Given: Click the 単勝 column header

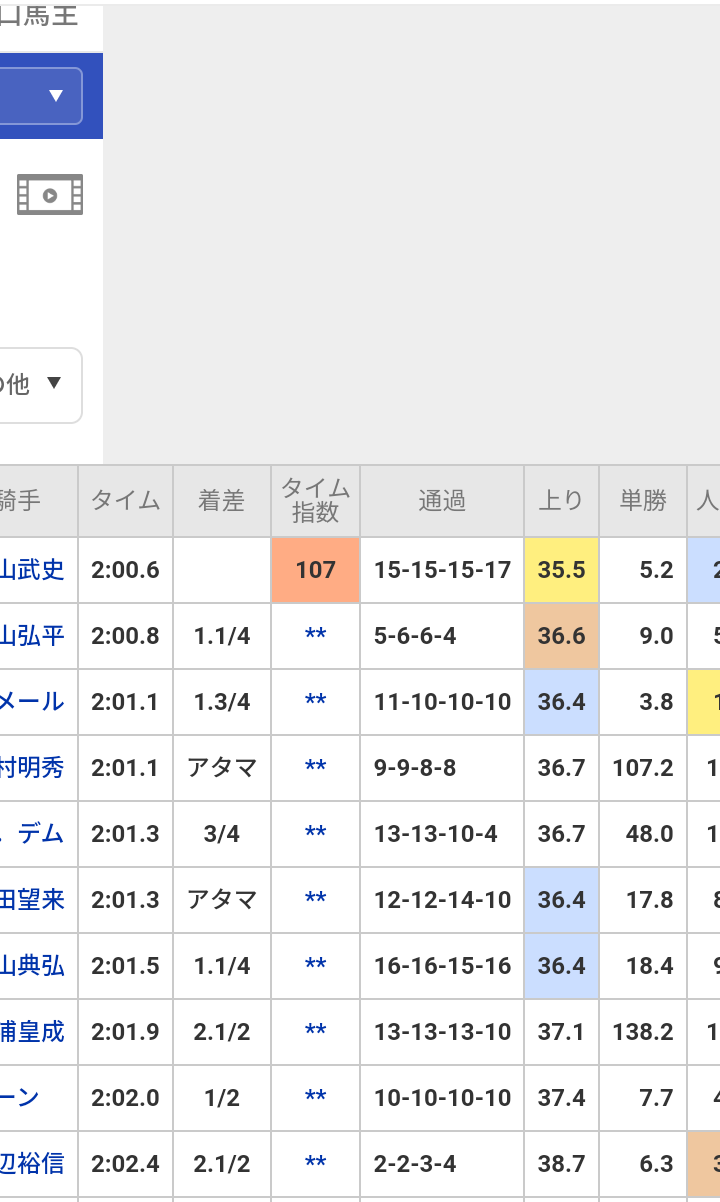Looking at the screenshot, I should click(643, 501).
